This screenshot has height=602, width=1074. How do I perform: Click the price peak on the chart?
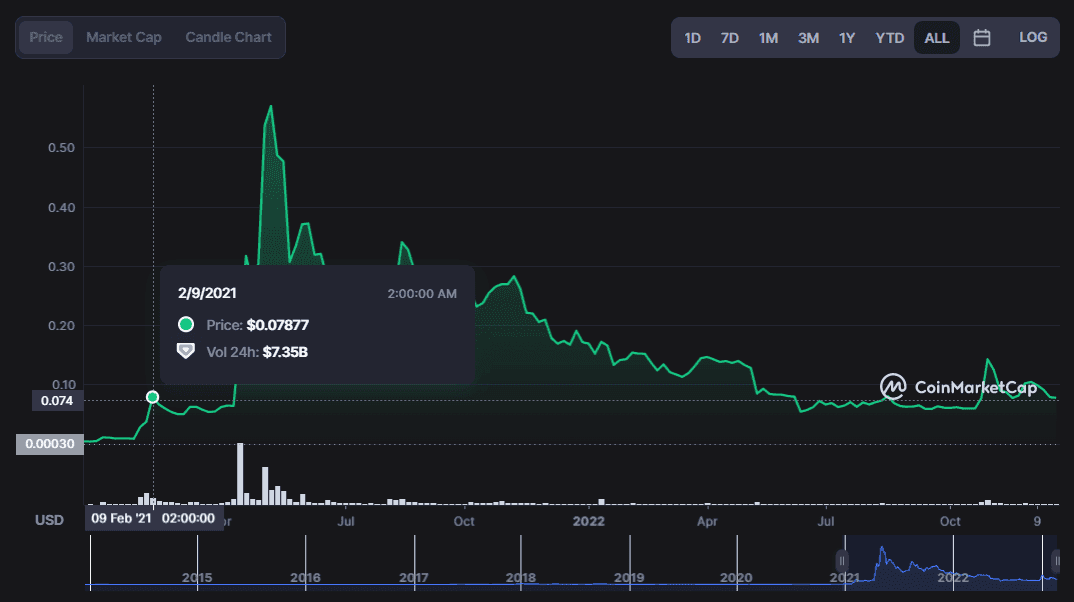coord(270,106)
